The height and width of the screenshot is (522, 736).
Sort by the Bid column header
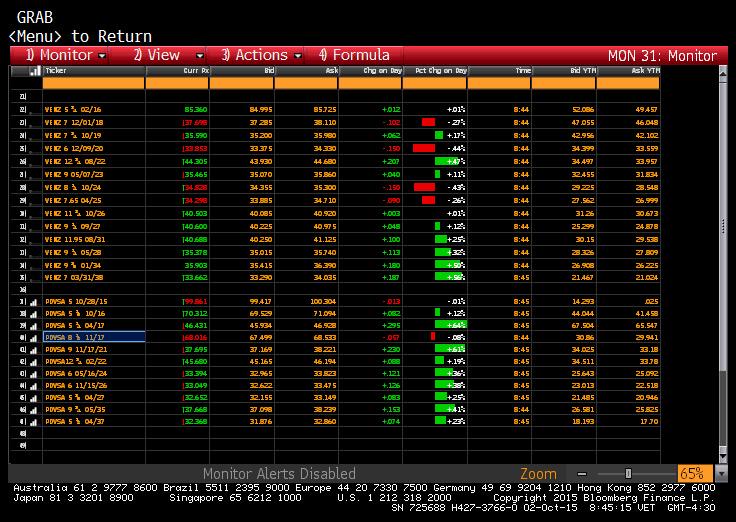(x=242, y=71)
